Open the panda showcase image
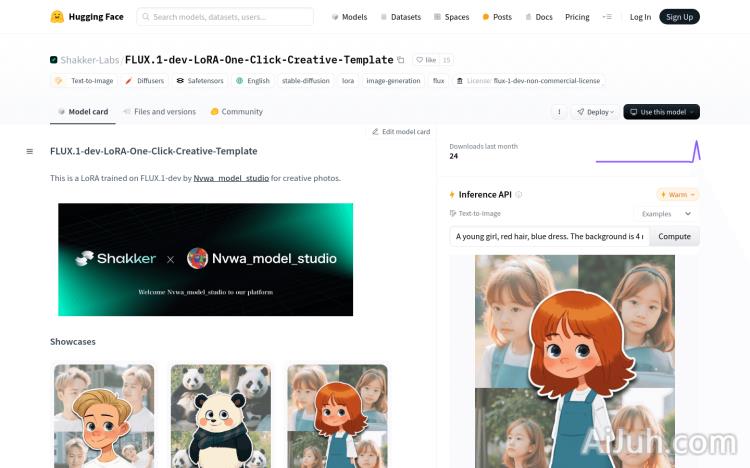This screenshot has height=468, width=750. click(x=221, y=416)
